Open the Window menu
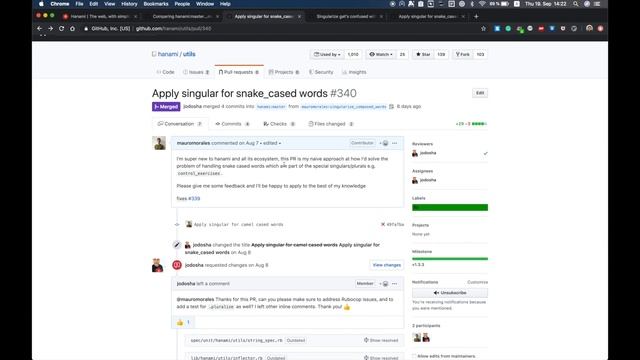This screenshot has height=360, width=640. pyautogui.click(x=205, y=4)
